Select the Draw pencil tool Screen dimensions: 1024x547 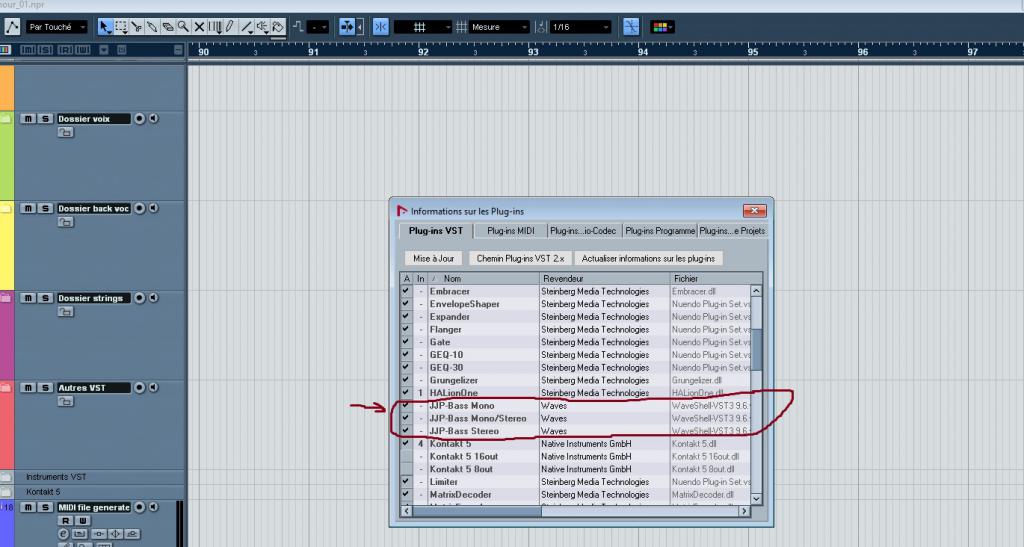tap(230, 27)
